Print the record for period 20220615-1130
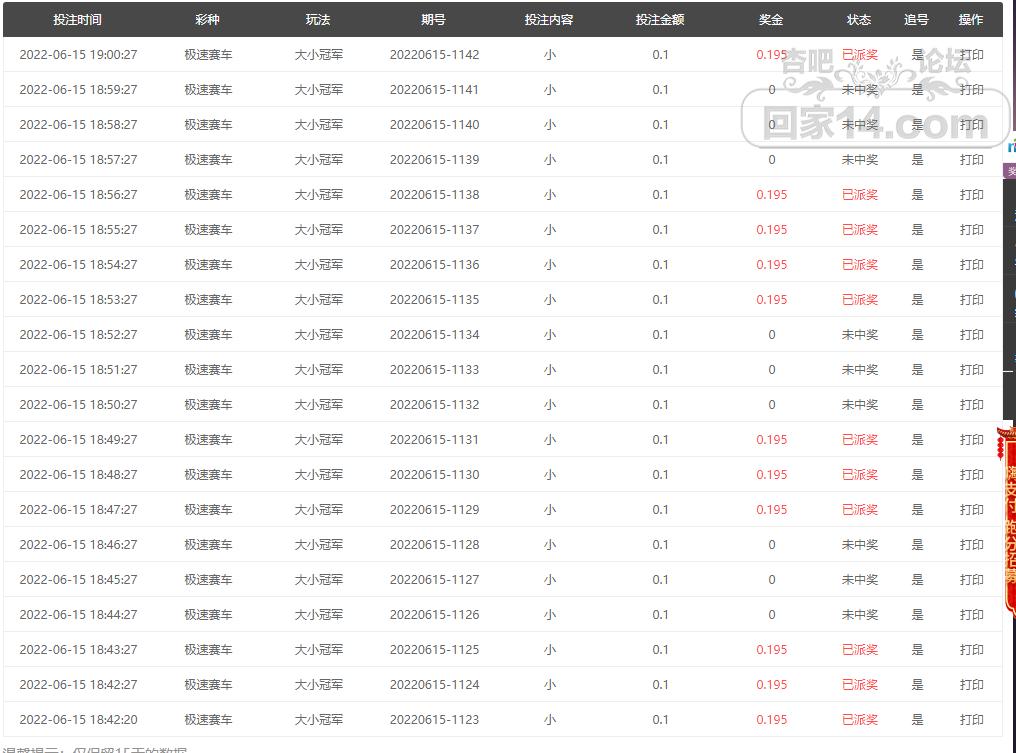Viewport: 1016px width, 753px height. click(x=971, y=474)
